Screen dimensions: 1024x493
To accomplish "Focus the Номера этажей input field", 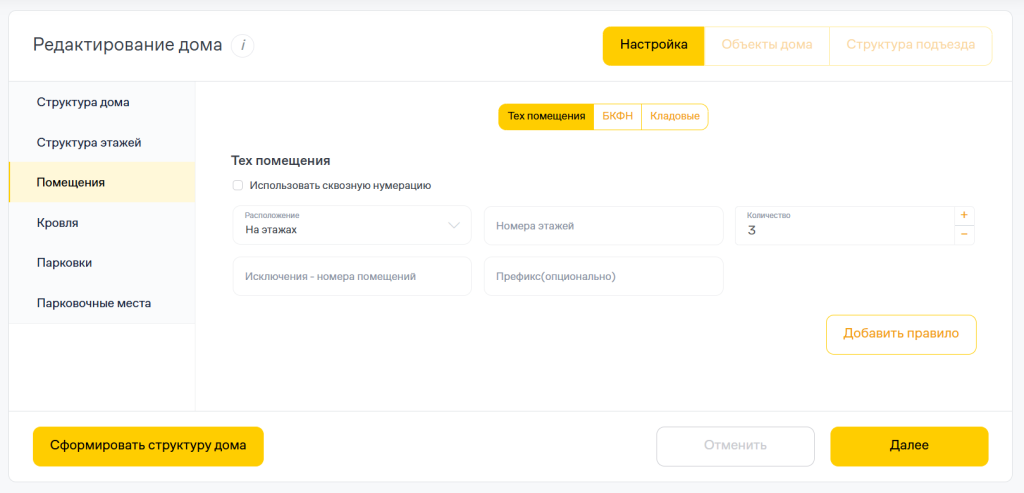I will (603, 226).
